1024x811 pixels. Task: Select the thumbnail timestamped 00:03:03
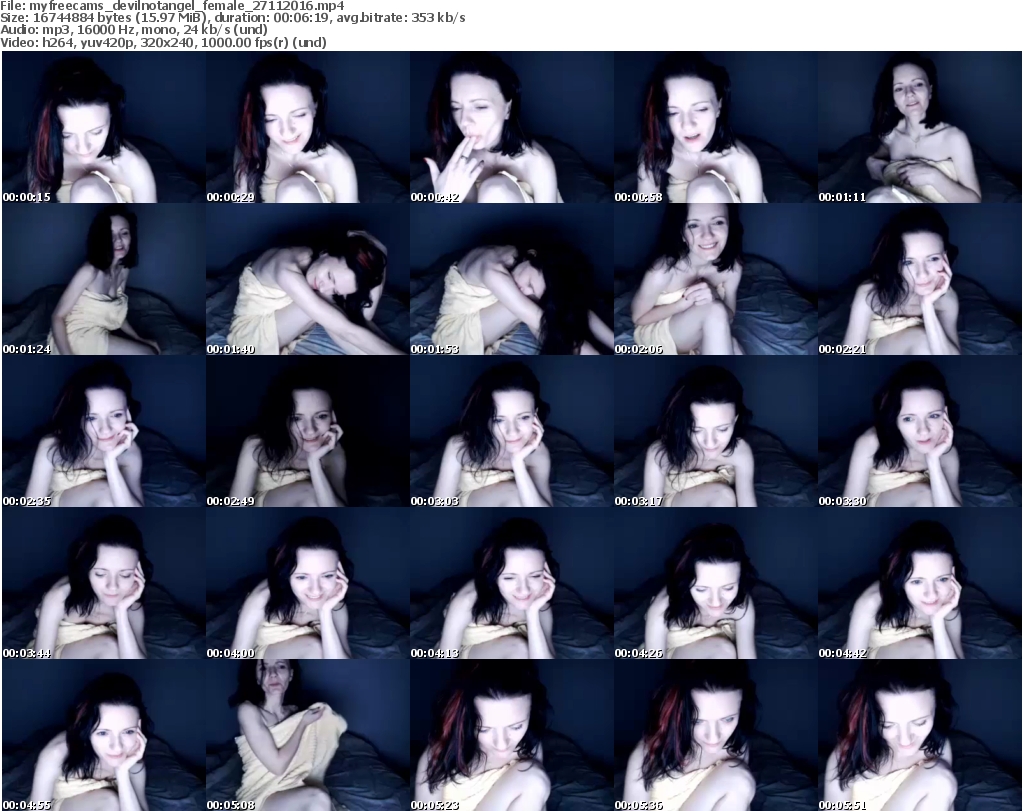click(511, 431)
